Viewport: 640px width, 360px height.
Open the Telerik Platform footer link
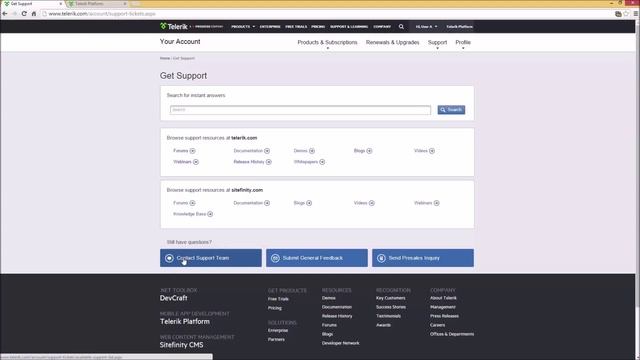point(185,322)
